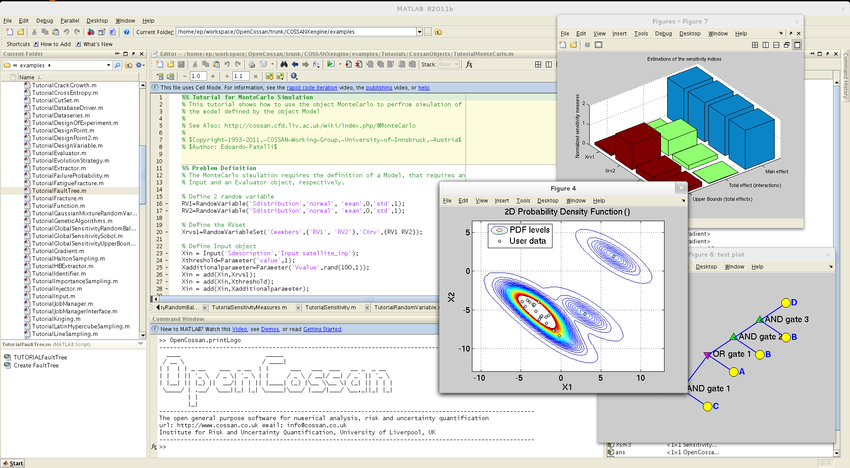Collapse the TutorialFaultTree.m details panel
The image size is (850, 468).
coord(140,344)
